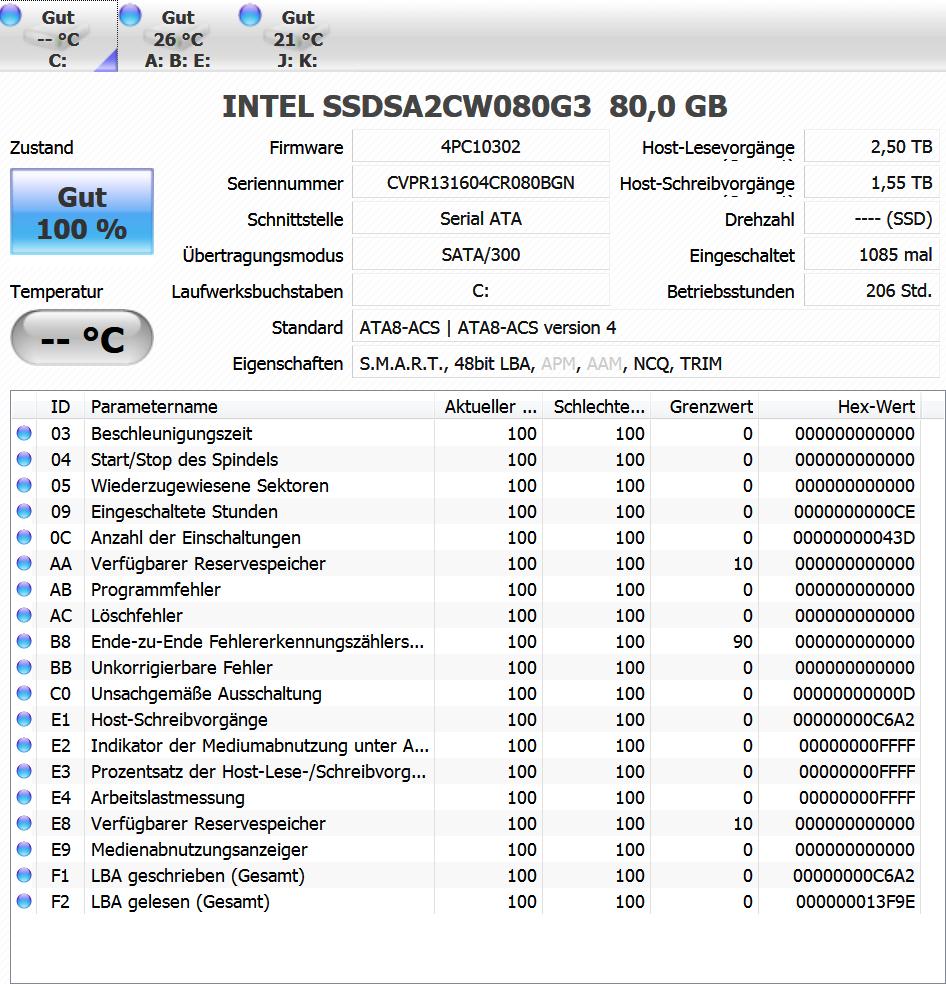Image resolution: width=946 pixels, height=984 pixels.
Task: Click Grenzwert 90 in B8 row
Action: pos(743,641)
